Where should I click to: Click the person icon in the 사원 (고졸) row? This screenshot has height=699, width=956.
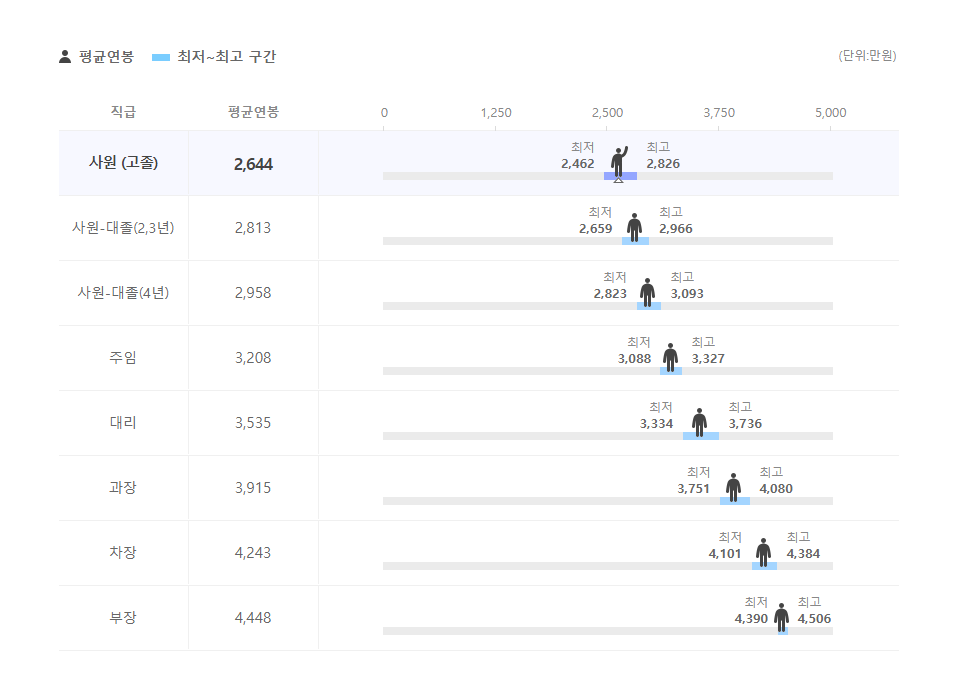tap(620, 161)
